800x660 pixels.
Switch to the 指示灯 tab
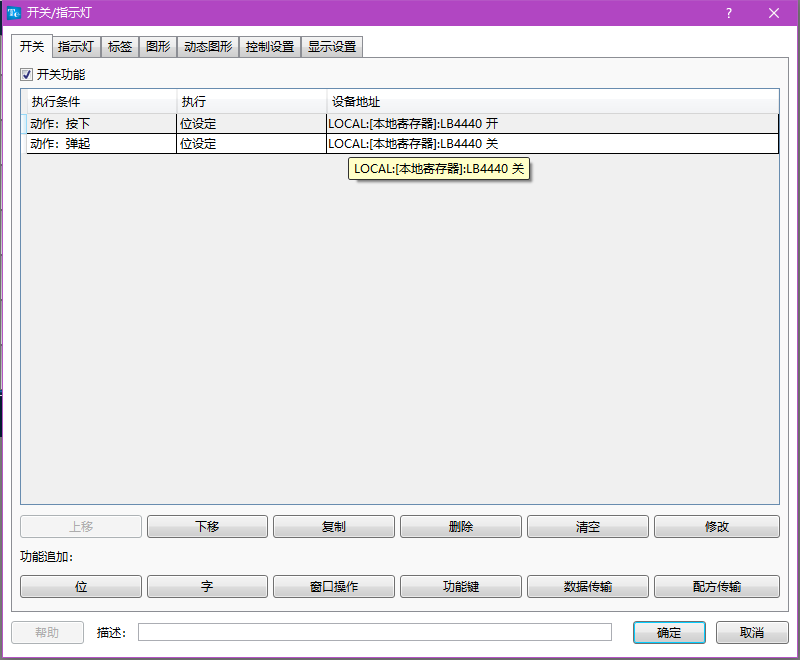coord(76,47)
